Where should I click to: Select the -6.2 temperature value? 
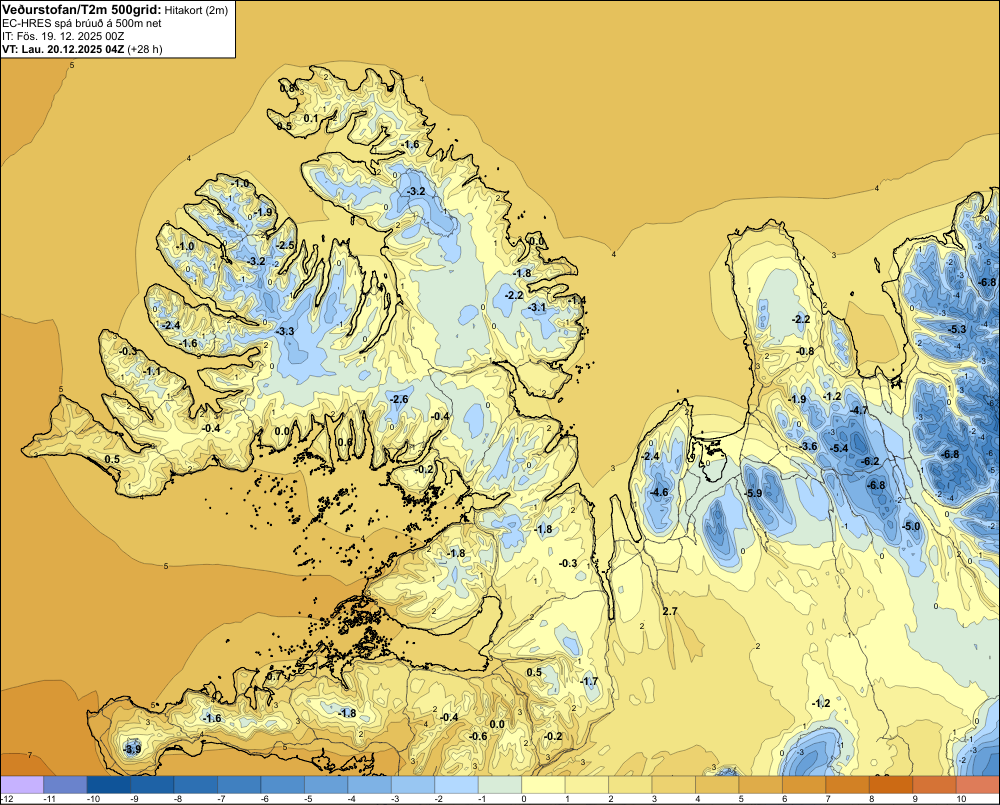[x=870, y=461]
